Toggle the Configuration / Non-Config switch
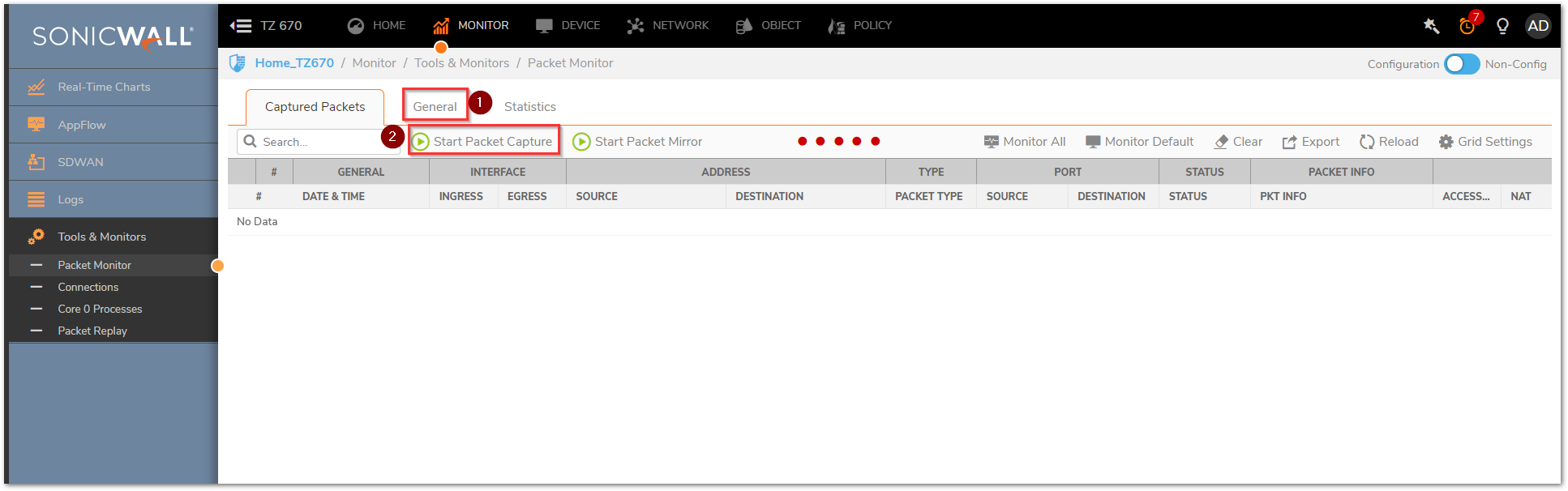 click(1462, 64)
